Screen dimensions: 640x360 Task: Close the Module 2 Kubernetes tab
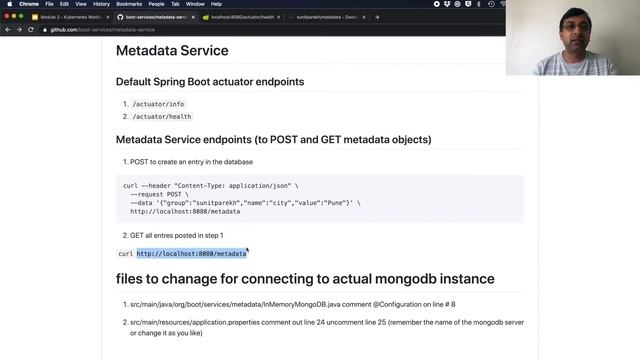[x=108, y=17]
